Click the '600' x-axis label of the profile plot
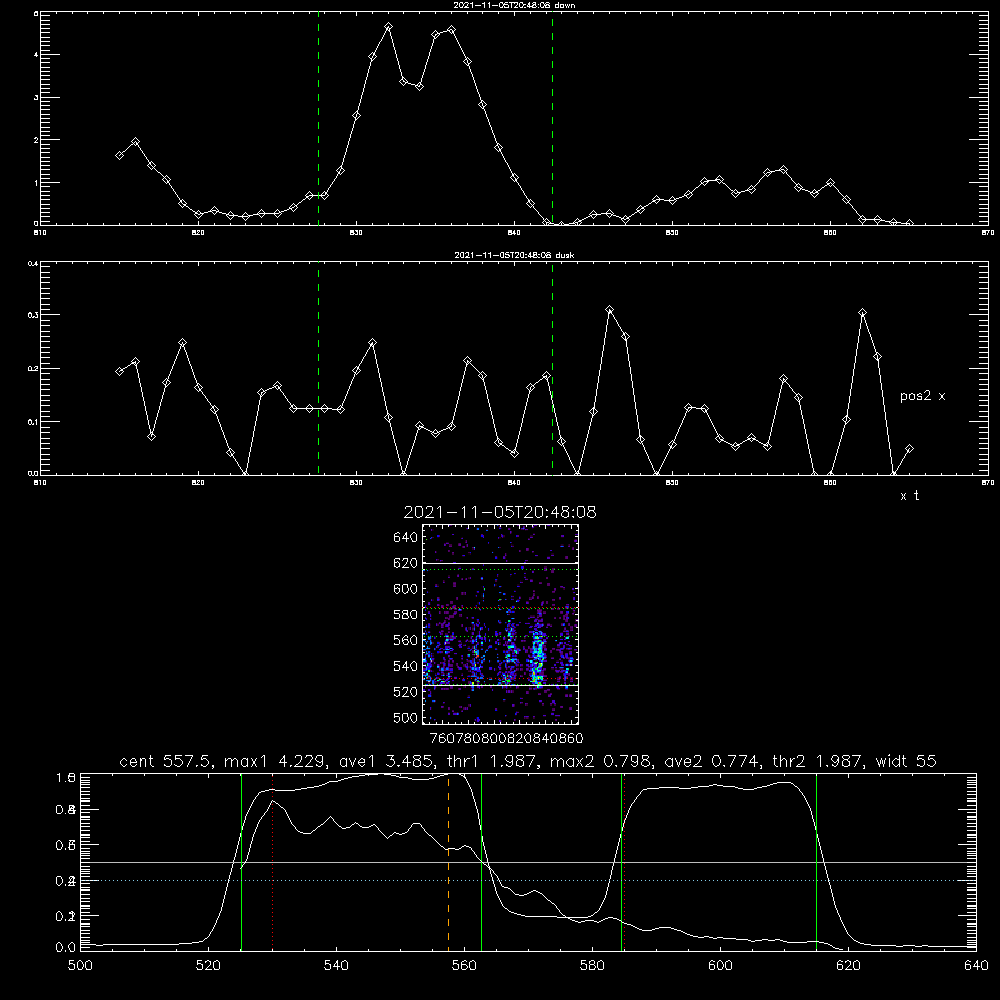The height and width of the screenshot is (1000, 1000). [720, 966]
